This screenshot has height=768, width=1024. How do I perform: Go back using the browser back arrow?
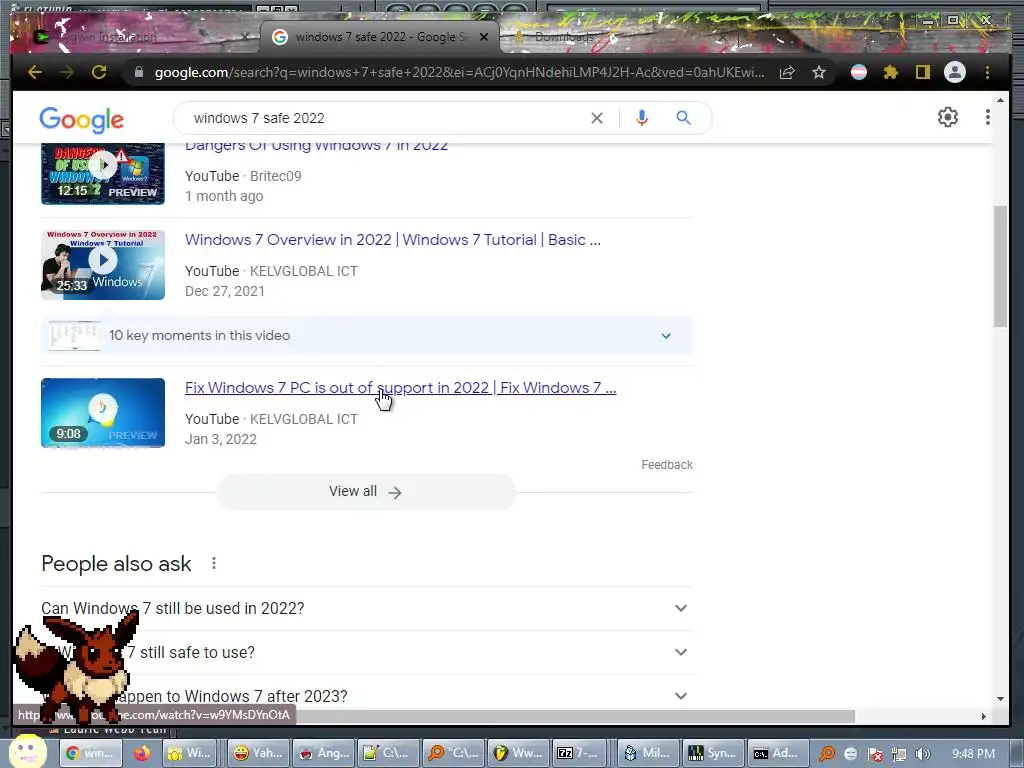tap(35, 72)
